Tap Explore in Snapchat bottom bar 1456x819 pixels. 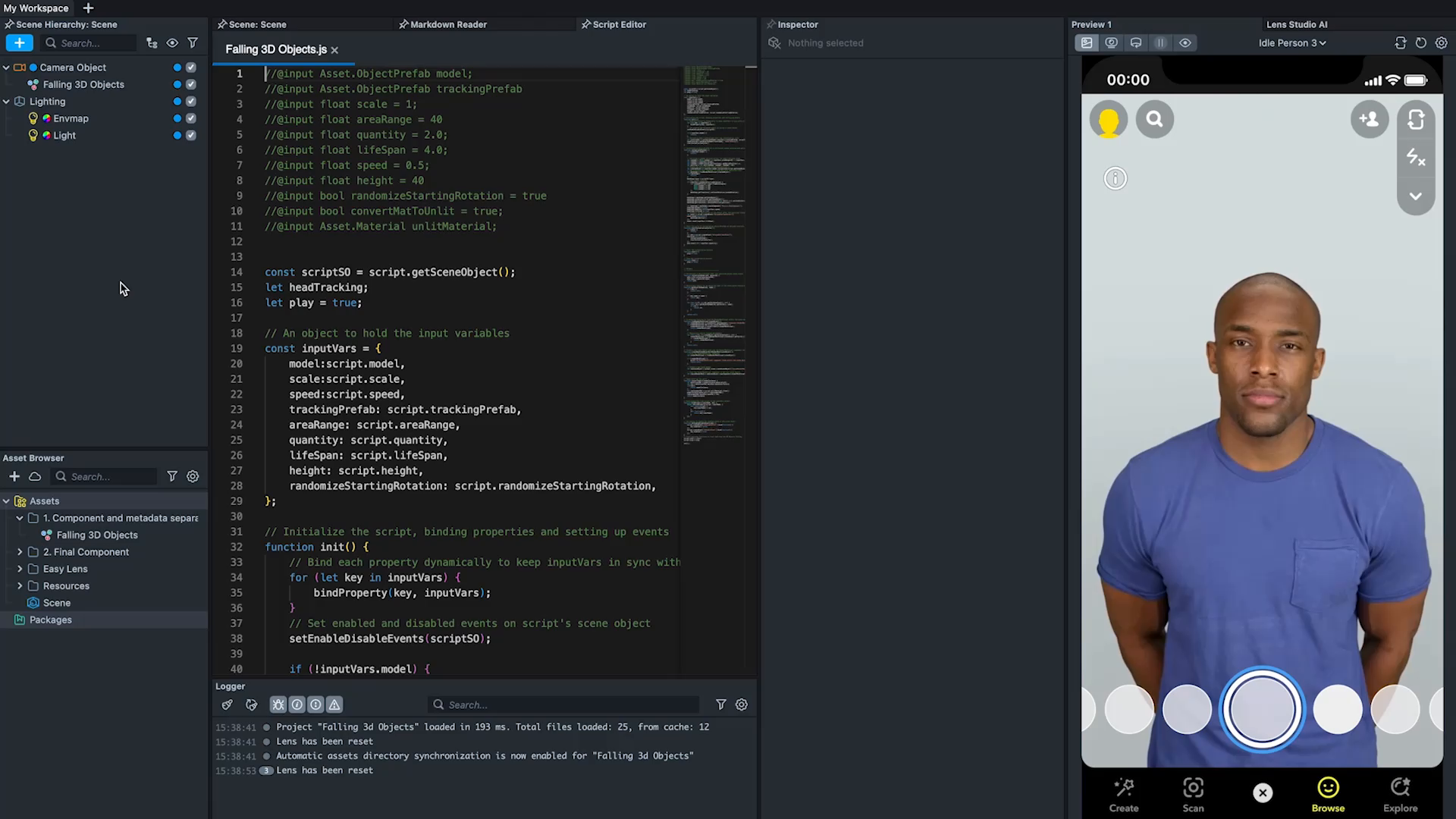coord(1401,795)
